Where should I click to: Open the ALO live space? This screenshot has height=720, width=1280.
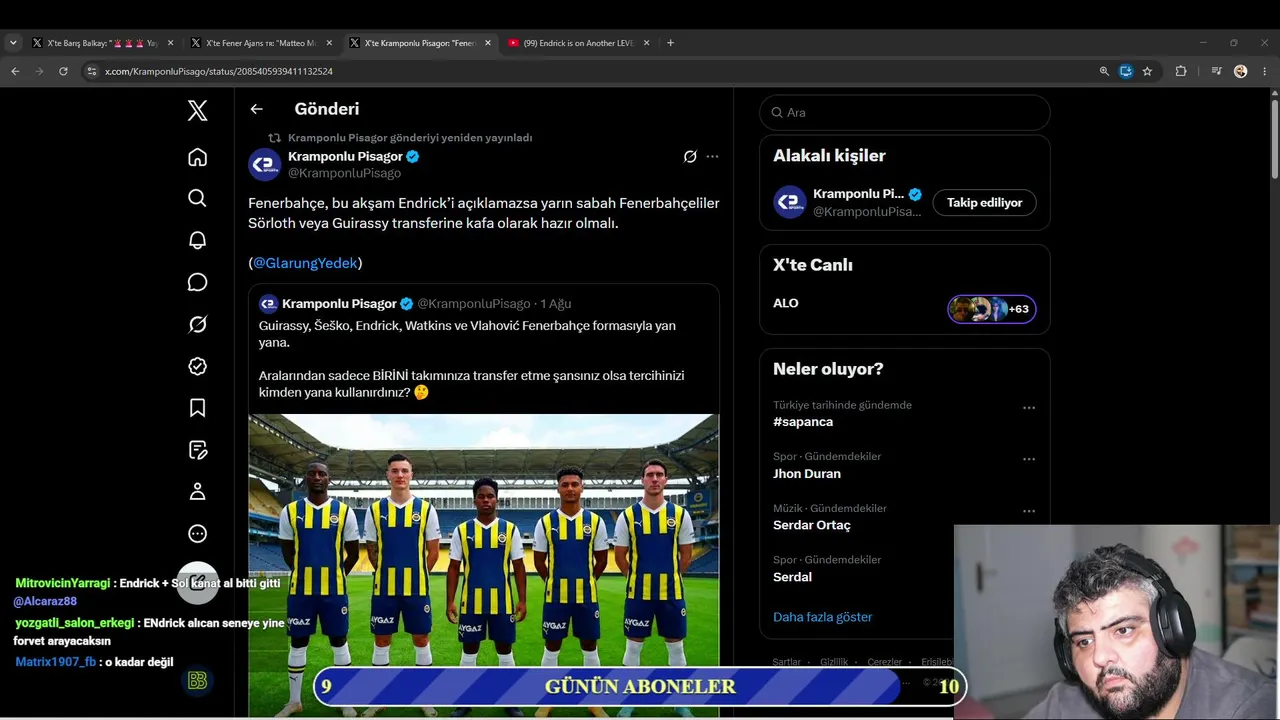(786, 303)
